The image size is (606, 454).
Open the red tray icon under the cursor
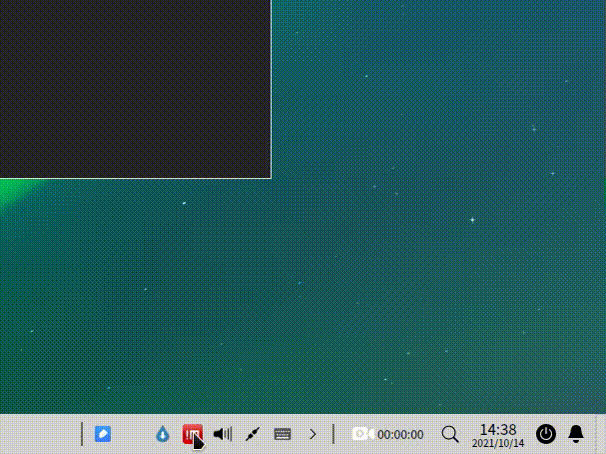tap(192, 434)
